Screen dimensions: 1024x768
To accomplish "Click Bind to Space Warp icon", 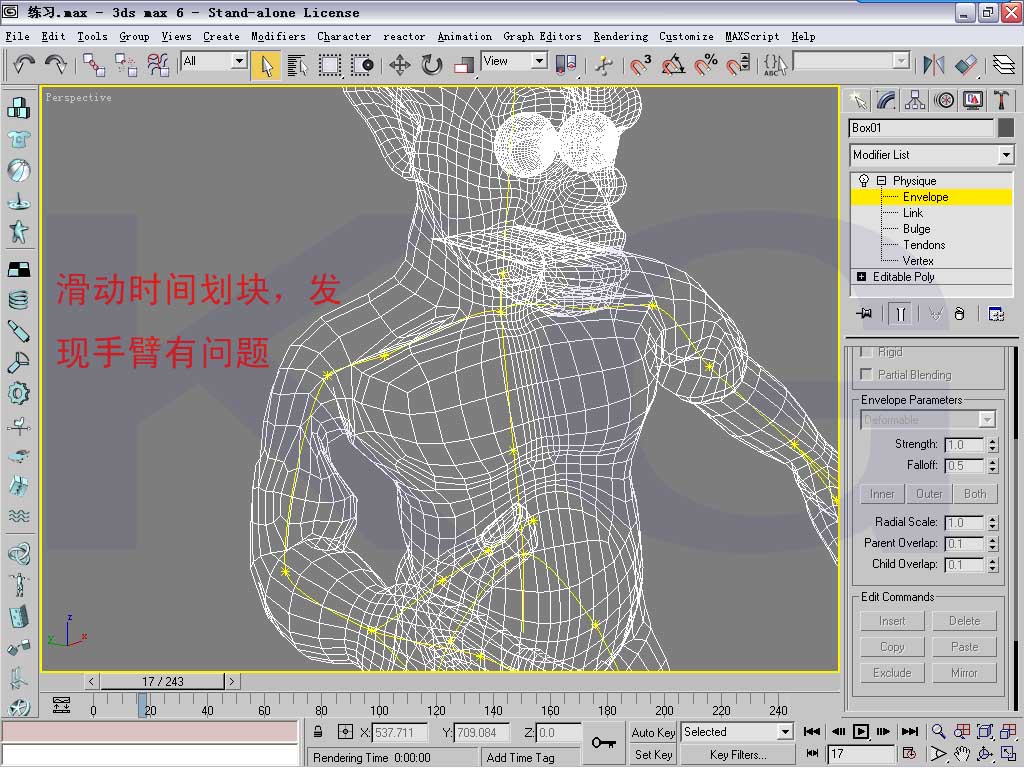I will pos(157,65).
